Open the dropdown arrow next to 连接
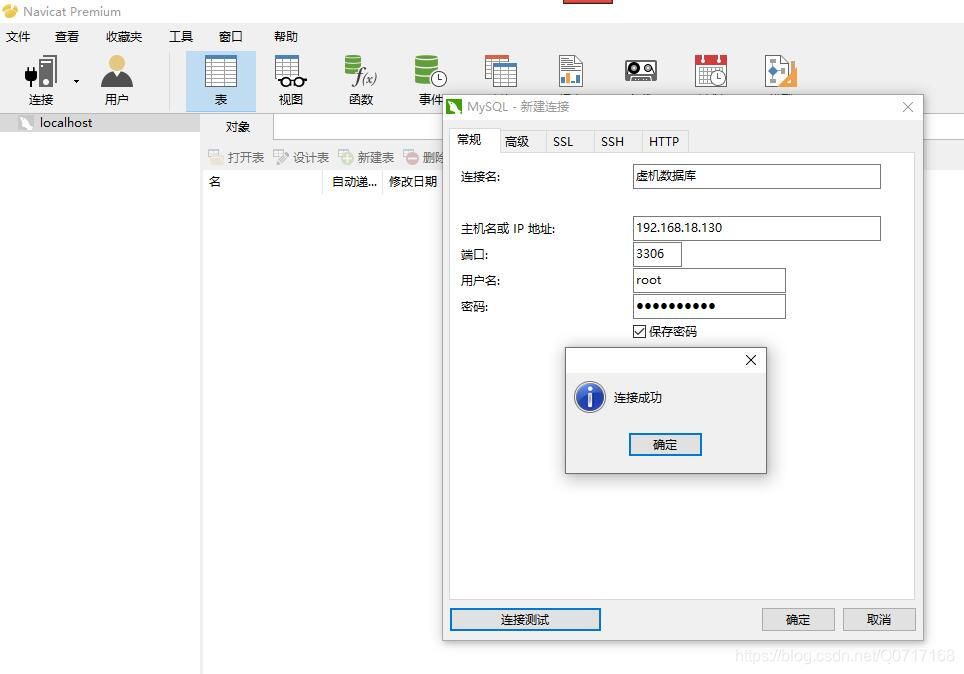 [76, 81]
